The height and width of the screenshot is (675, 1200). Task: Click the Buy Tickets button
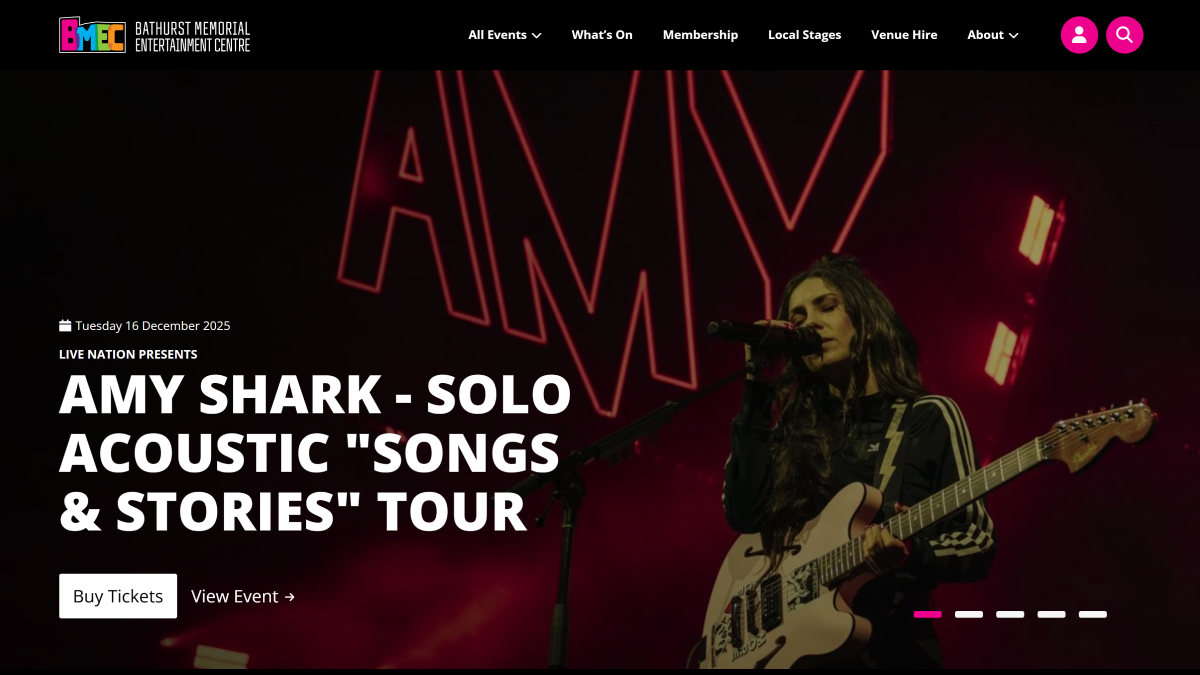(x=118, y=596)
